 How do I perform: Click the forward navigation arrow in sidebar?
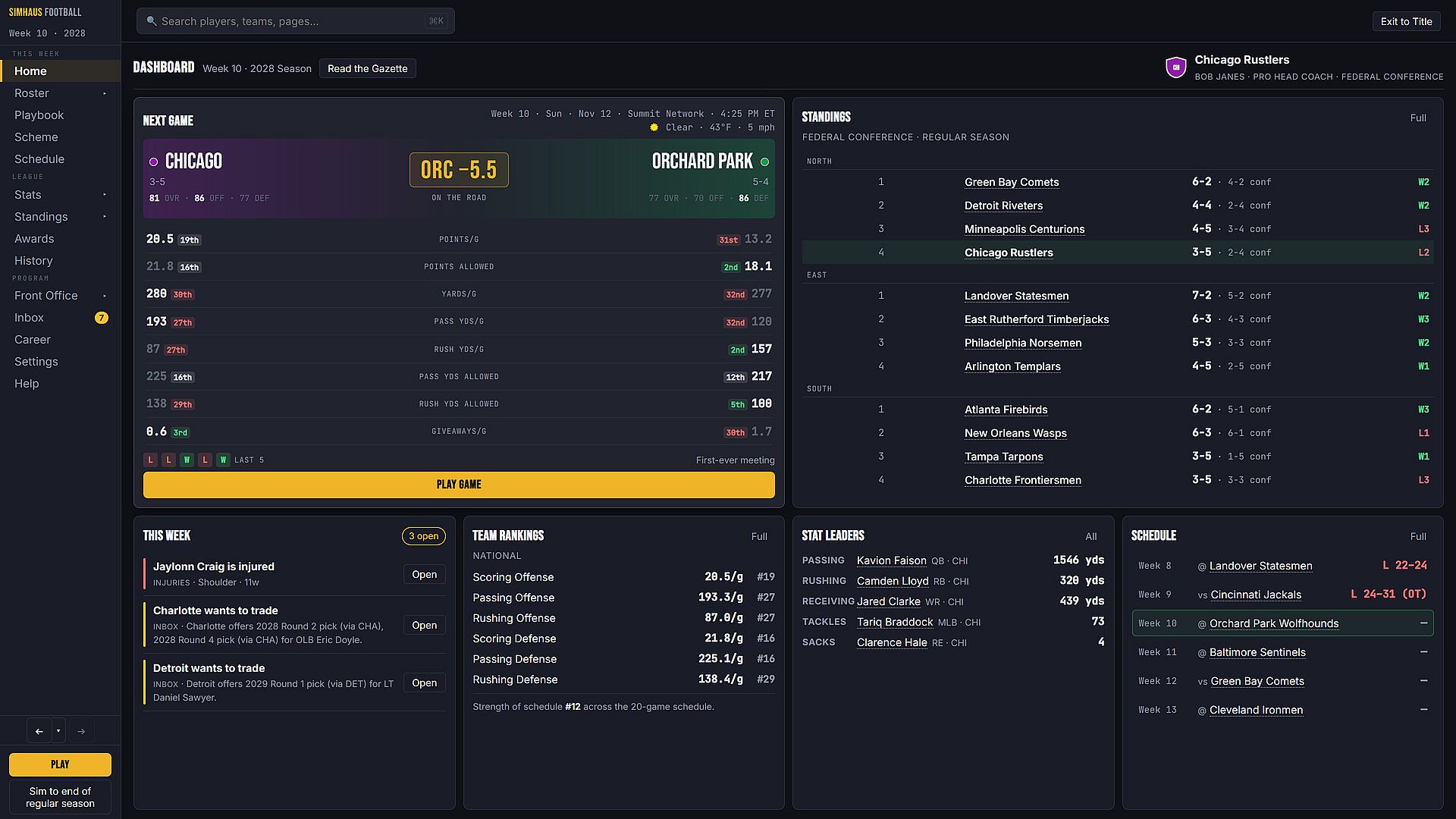coord(81,731)
